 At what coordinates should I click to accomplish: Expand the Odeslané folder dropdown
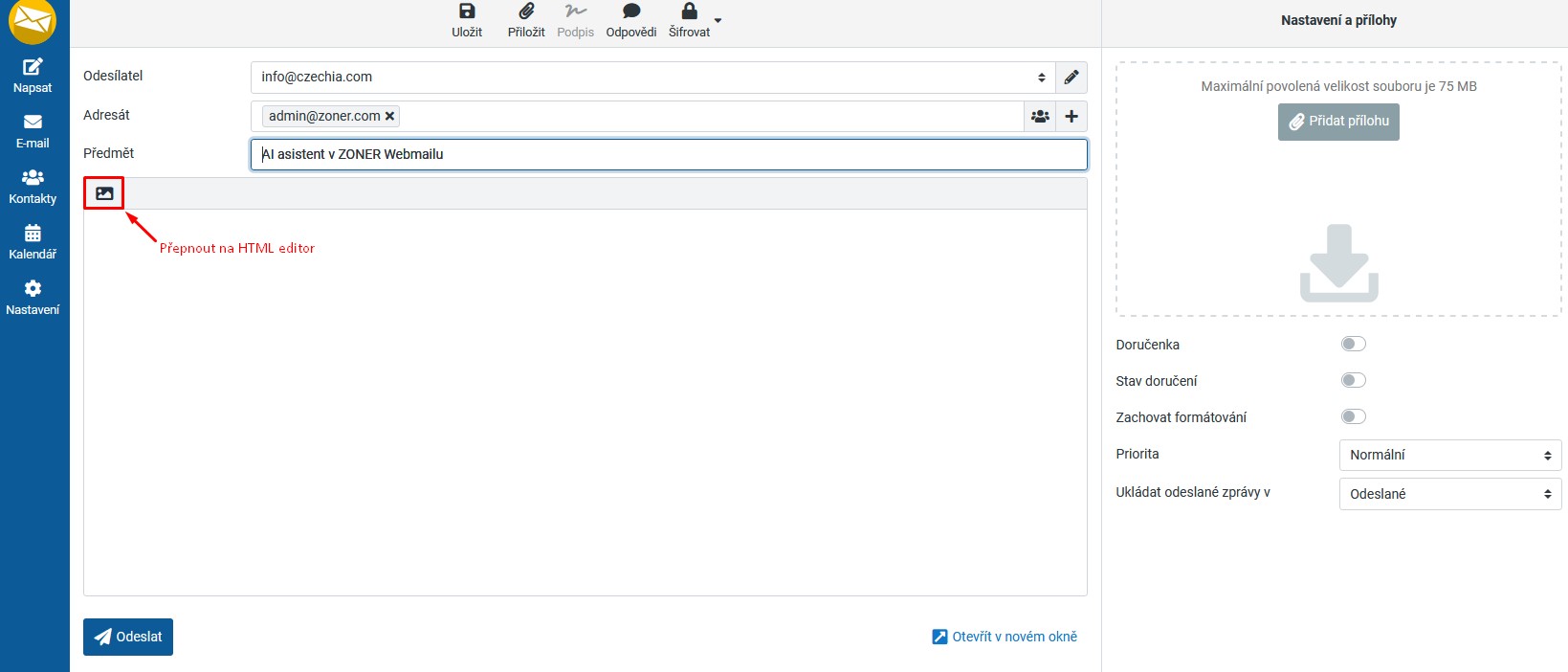[1449, 495]
